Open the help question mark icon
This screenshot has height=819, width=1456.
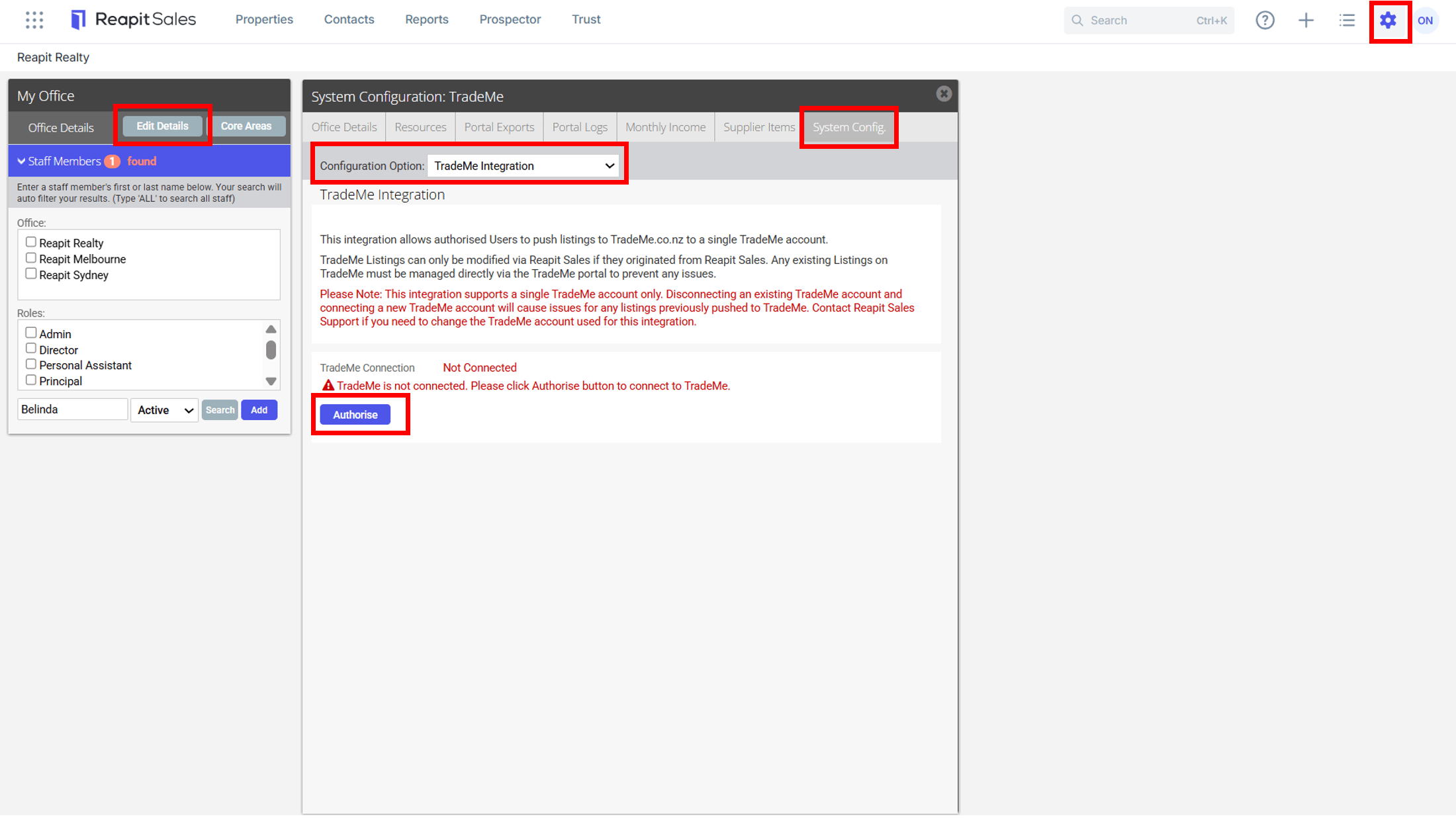[x=1265, y=21]
